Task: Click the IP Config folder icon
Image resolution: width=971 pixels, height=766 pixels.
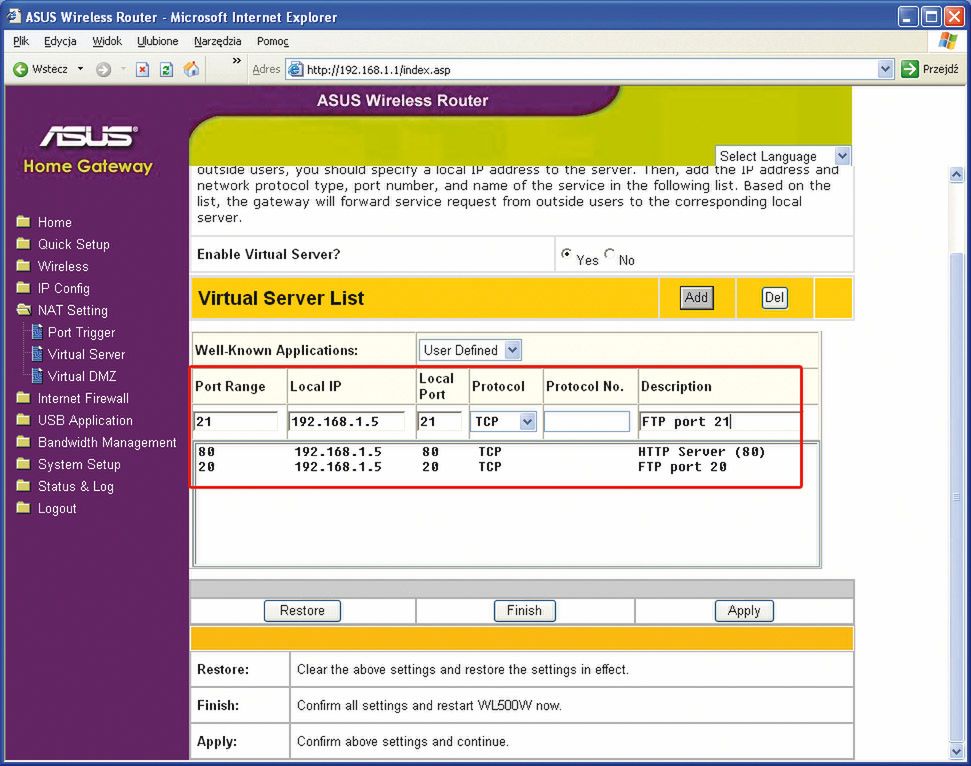Action: click(24, 287)
